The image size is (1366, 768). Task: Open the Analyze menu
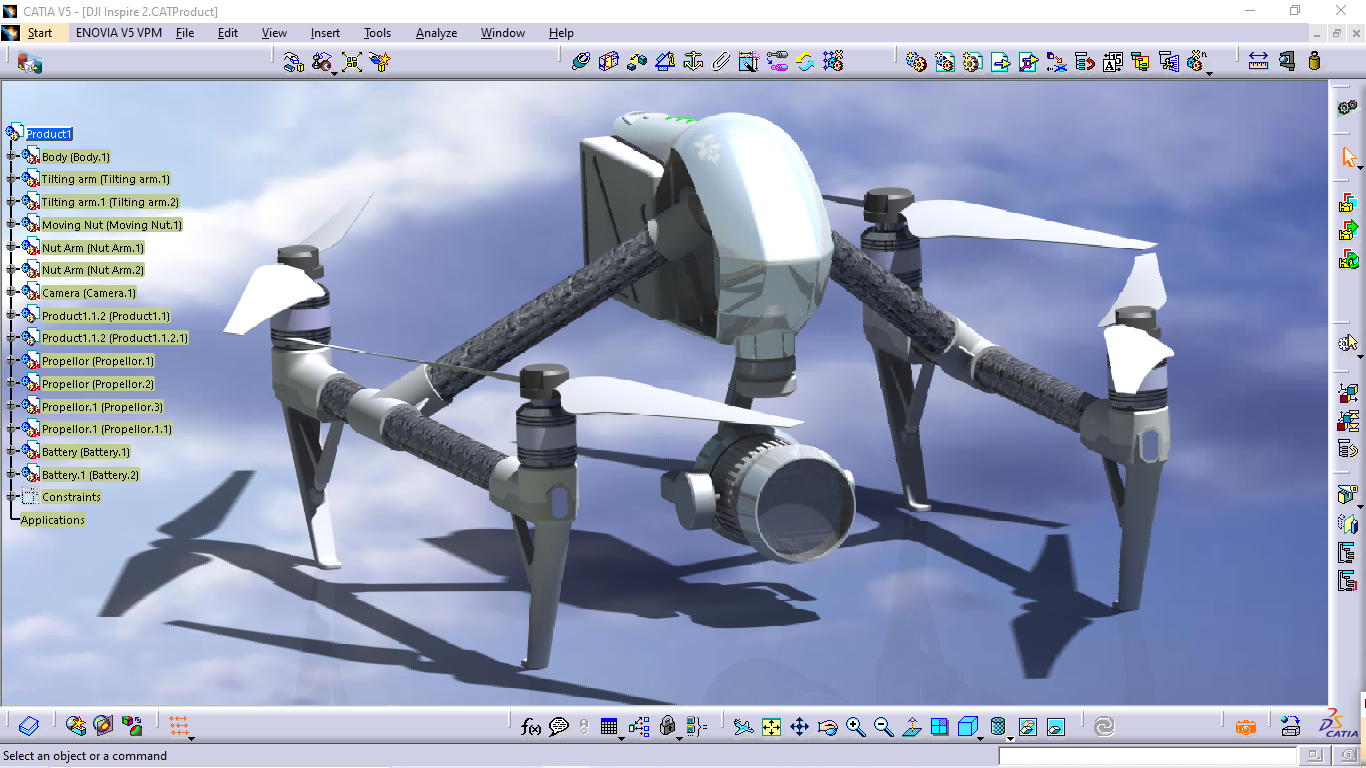coord(436,33)
